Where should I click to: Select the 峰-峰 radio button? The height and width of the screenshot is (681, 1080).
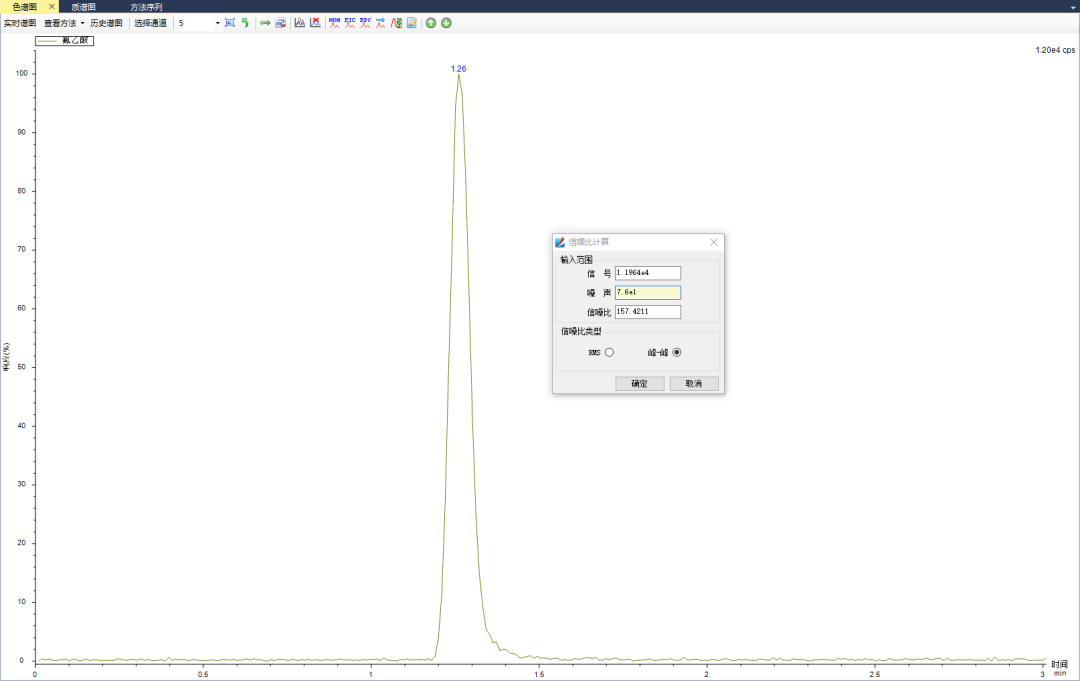[x=677, y=352]
